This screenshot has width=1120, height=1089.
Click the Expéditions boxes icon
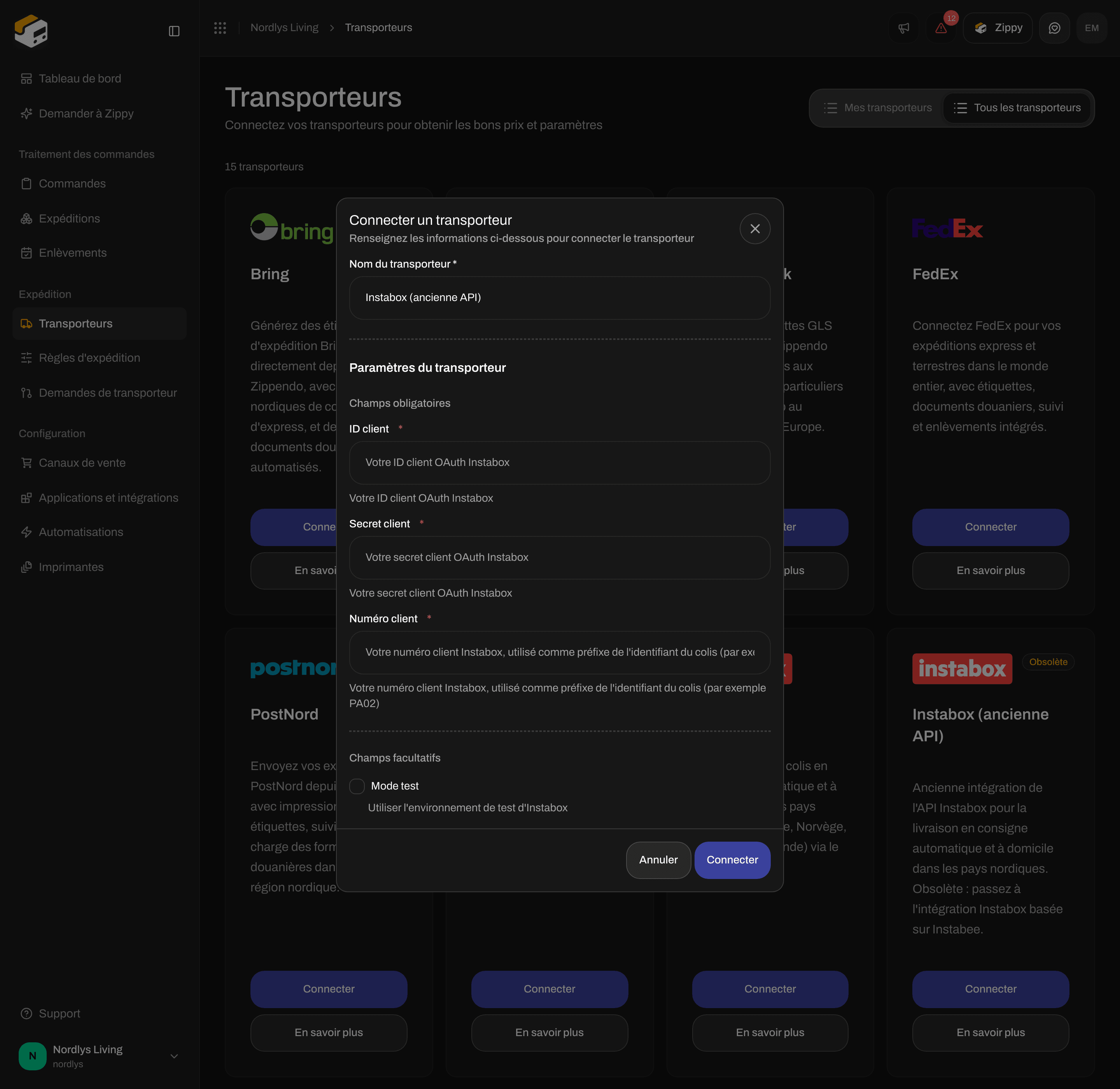click(x=26, y=219)
